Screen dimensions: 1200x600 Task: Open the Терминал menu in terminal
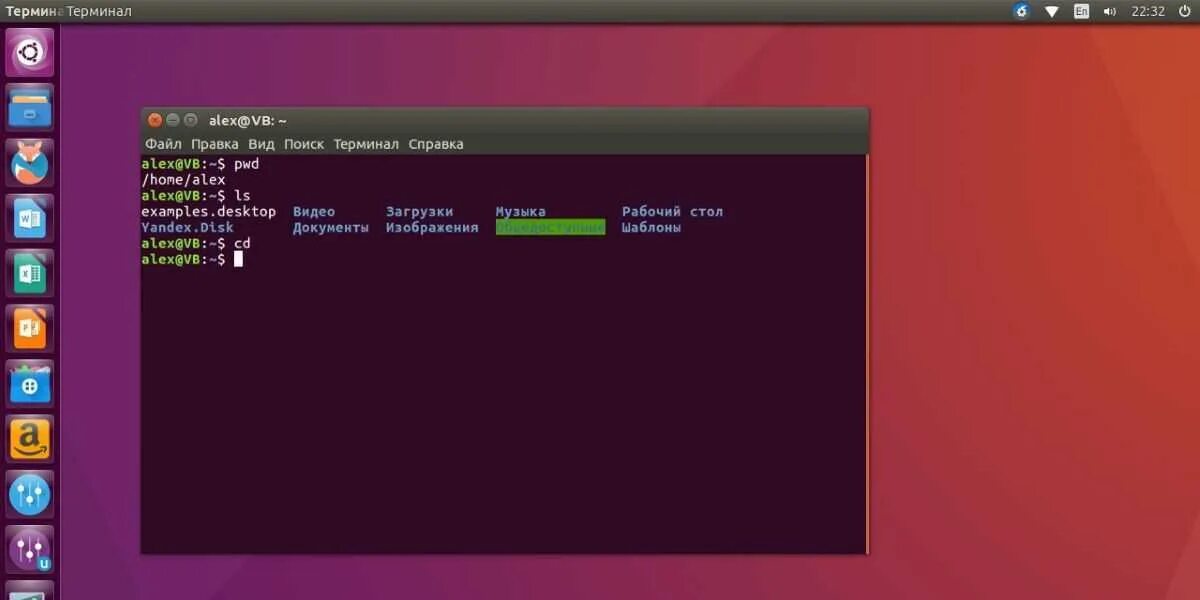pyautogui.click(x=366, y=144)
